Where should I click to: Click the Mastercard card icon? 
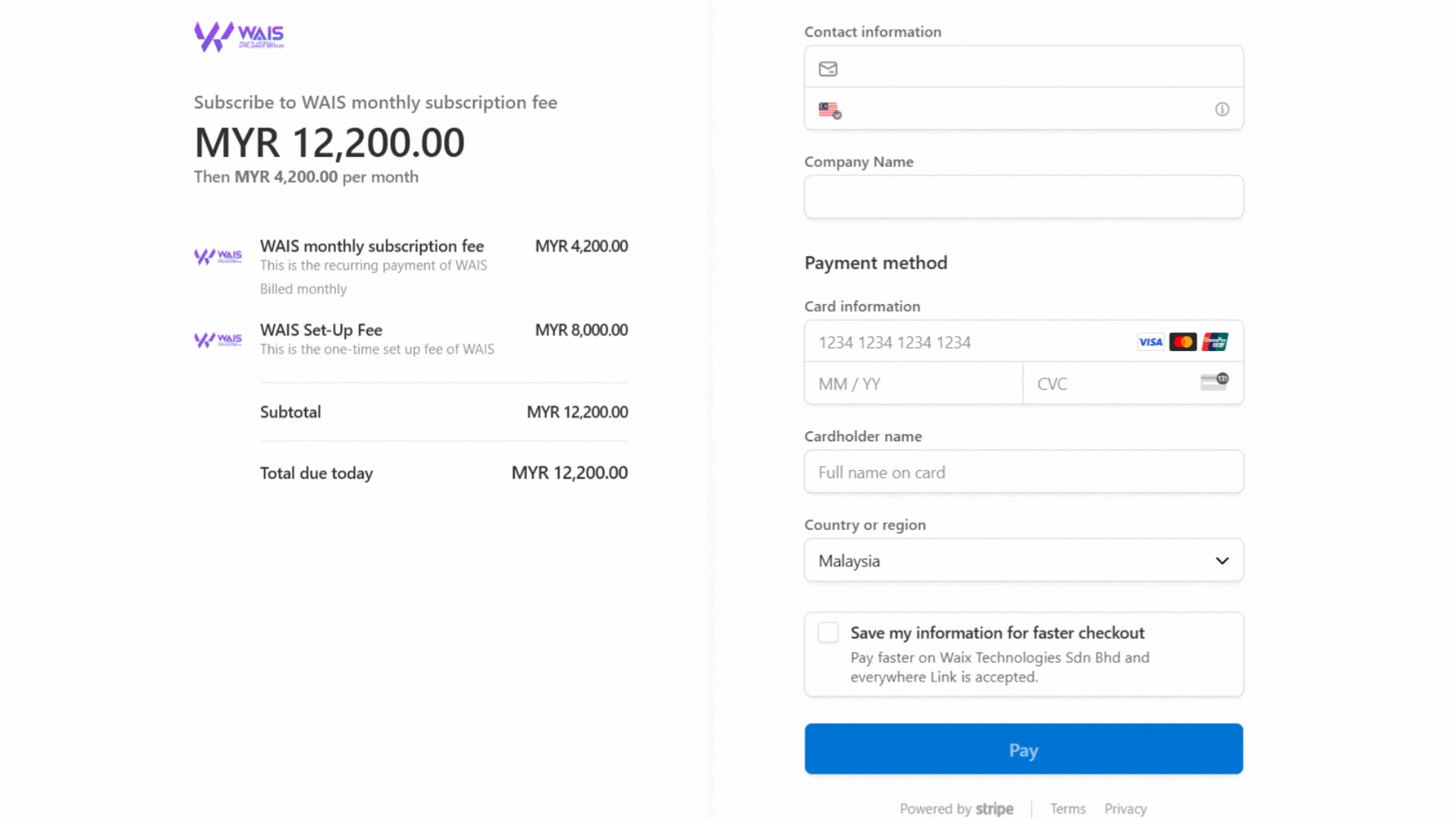click(1182, 342)
